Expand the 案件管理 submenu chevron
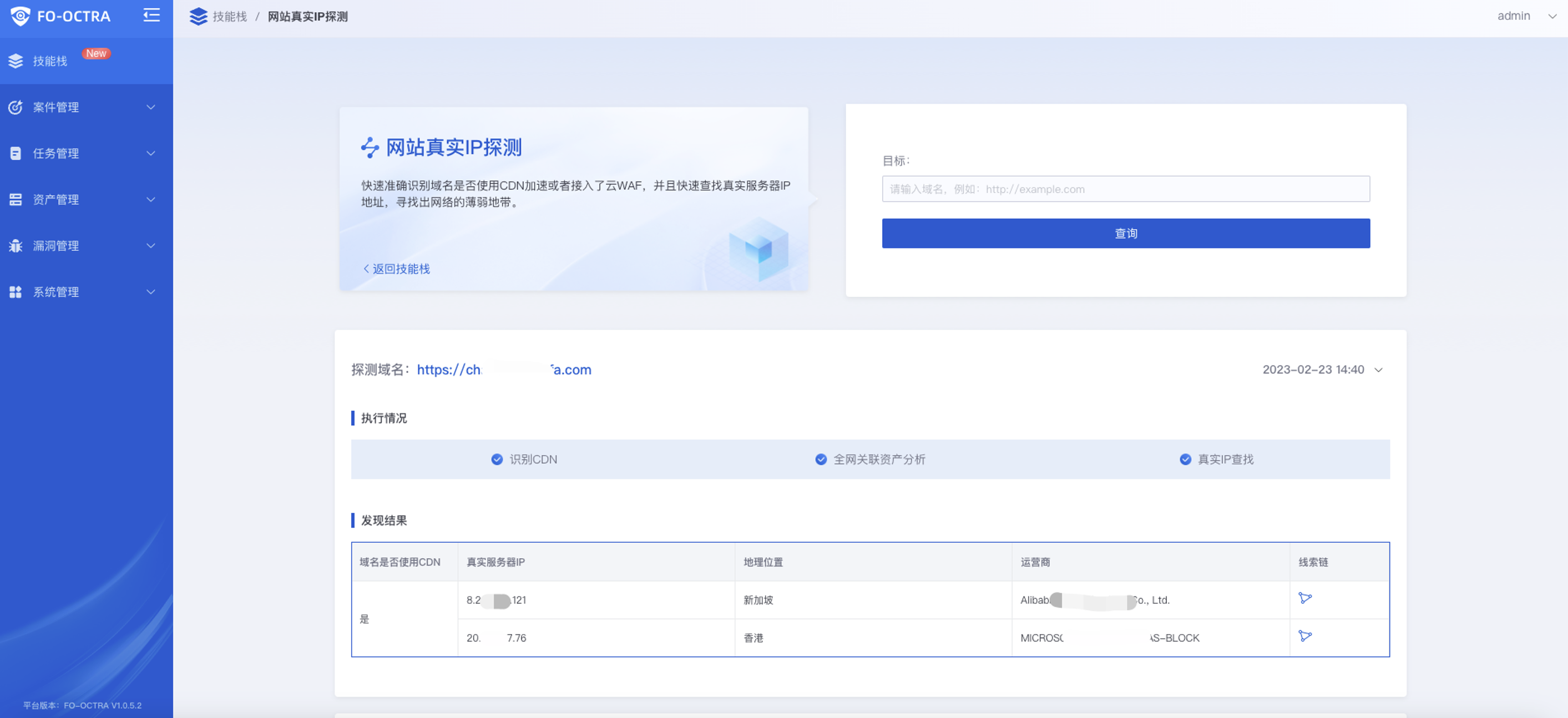 click(x=151, y=107)
